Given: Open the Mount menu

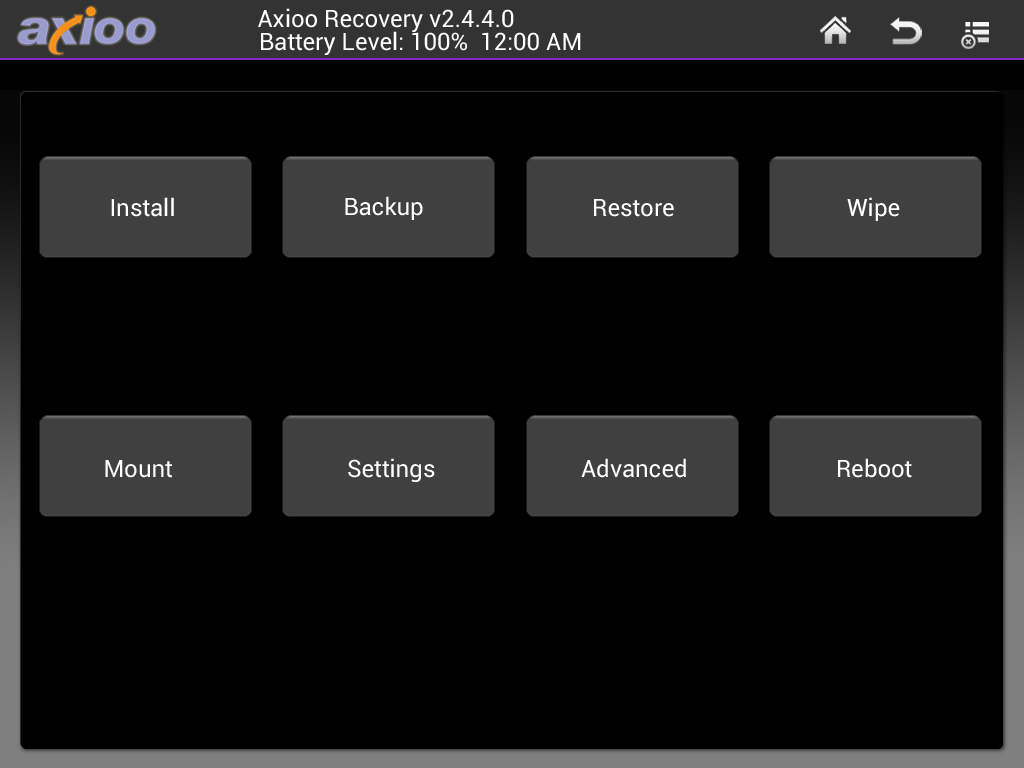Looking at the screenshot, I should [x=145, y=466].
